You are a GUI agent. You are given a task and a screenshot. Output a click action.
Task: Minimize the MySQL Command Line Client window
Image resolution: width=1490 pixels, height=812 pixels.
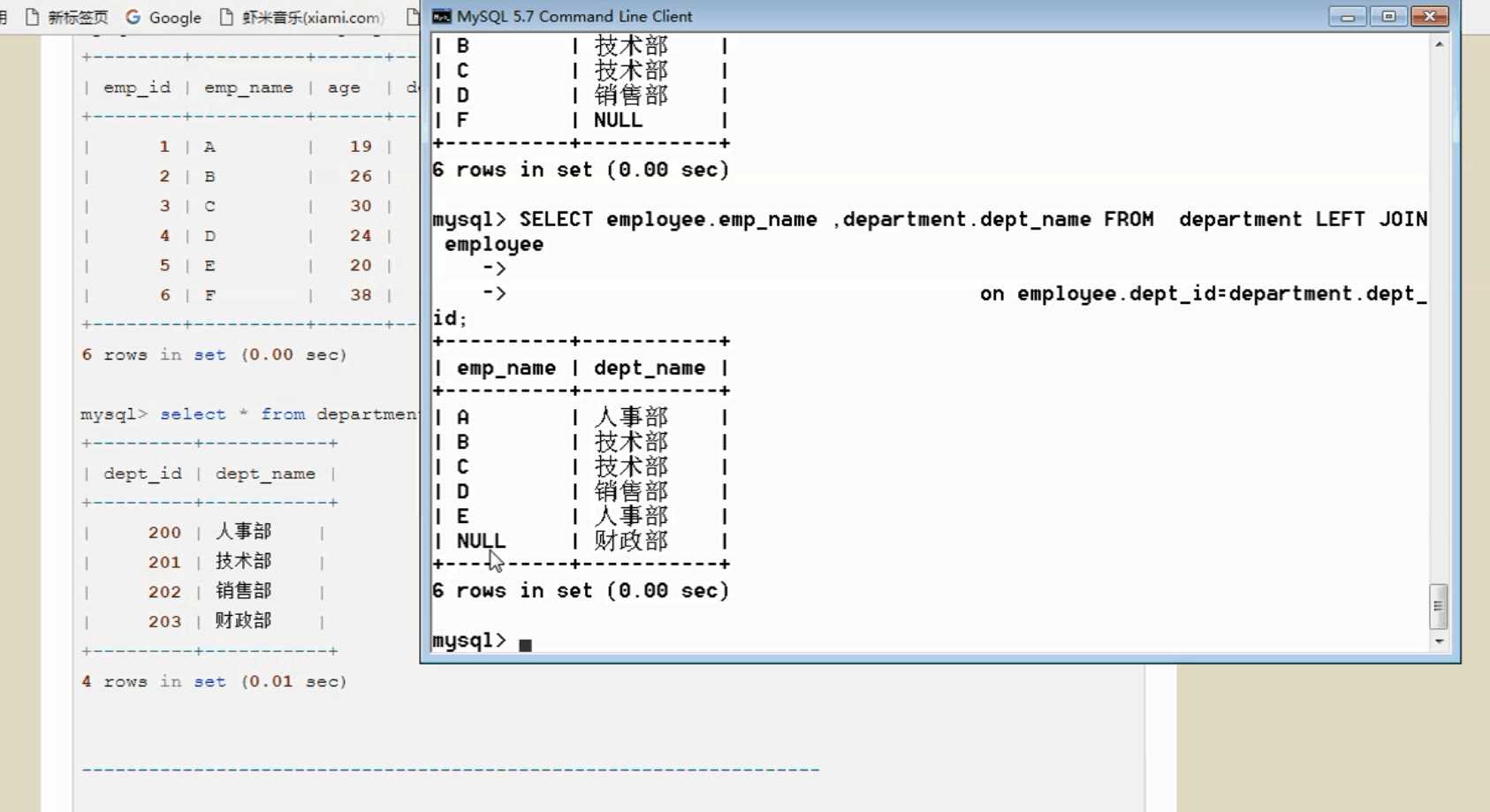click(1348, 16)
